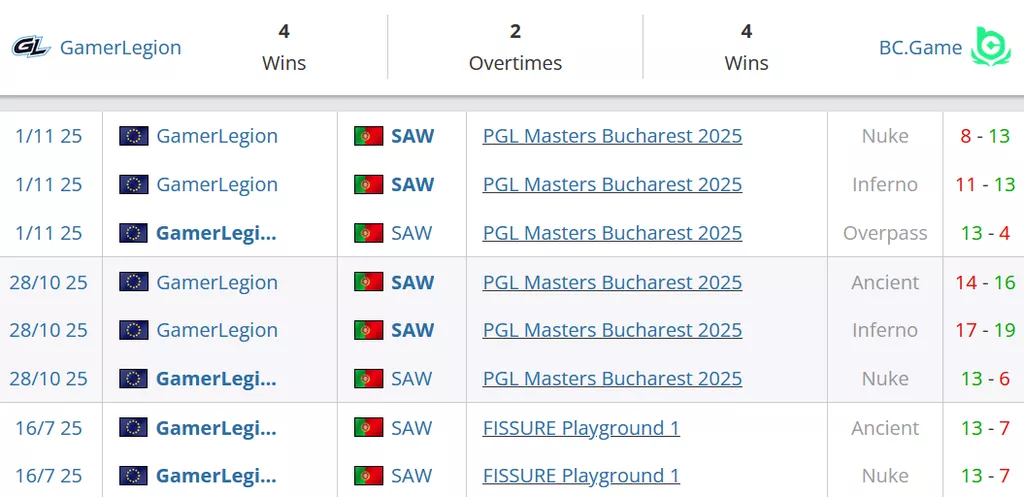This screenshot has height=497, width=1024.
Task: Open the BC.Game team page link
Action: [x=920, y=47]
